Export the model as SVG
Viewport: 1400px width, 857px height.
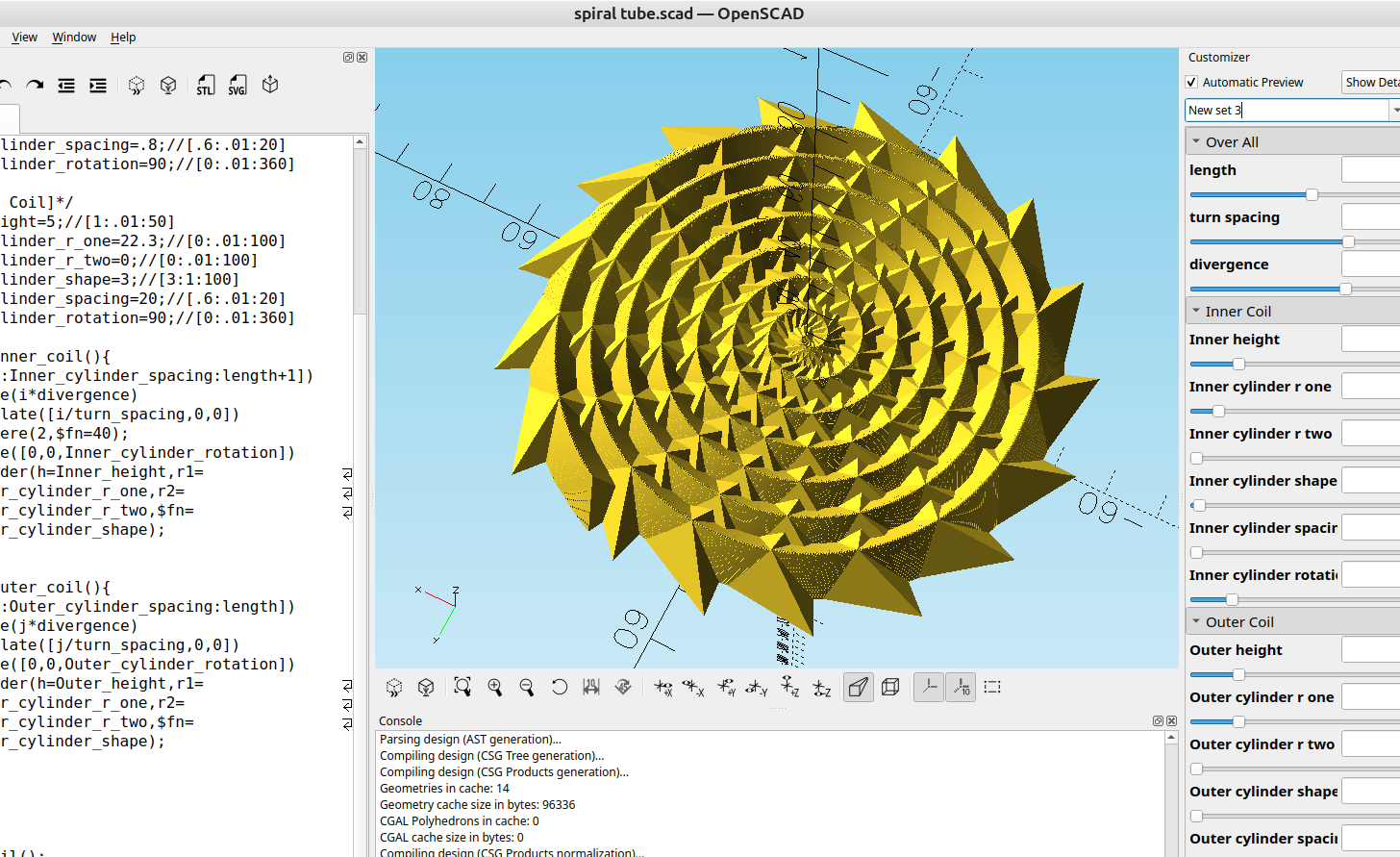pos(237,85)
